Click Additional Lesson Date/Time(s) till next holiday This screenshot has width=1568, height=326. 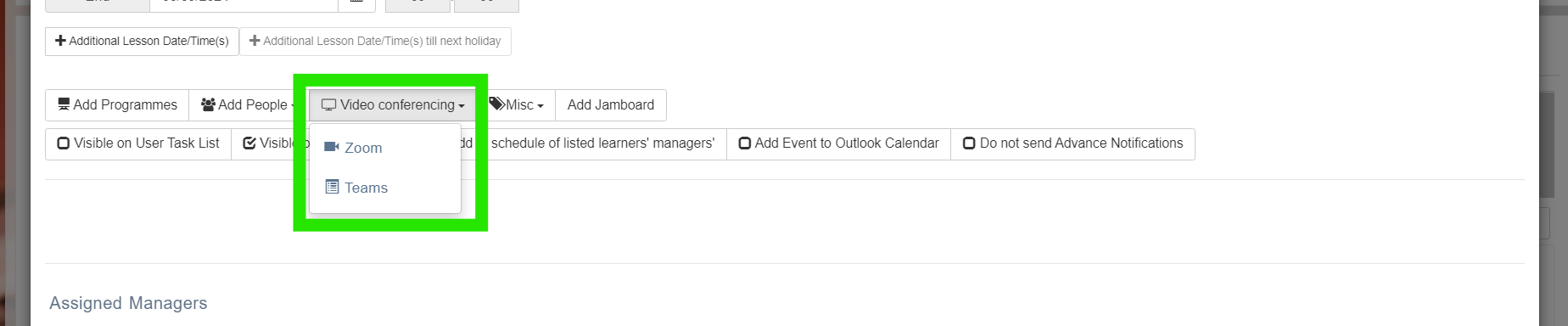(x=375, y=41)
